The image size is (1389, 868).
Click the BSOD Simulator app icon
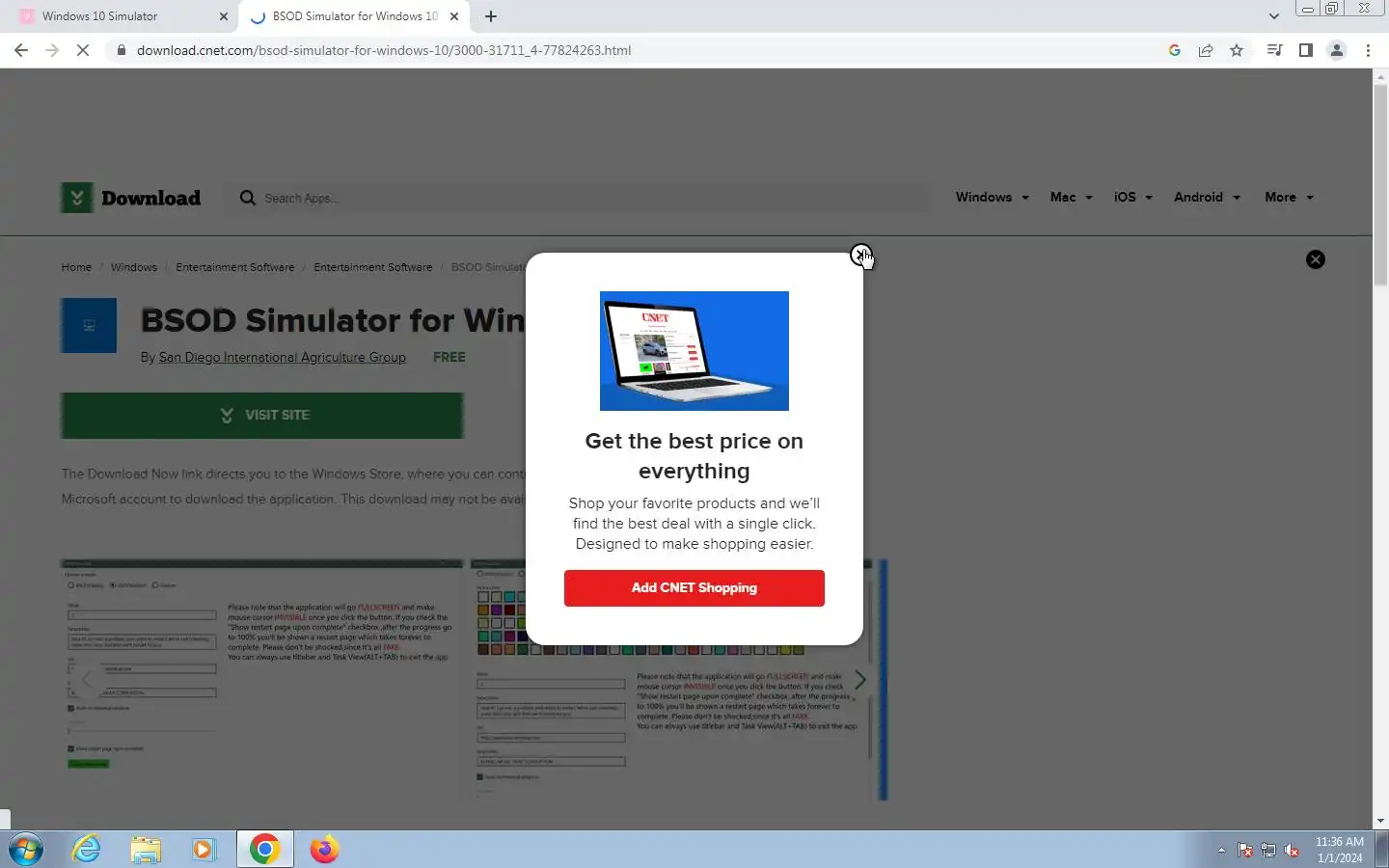click(89, 325)
